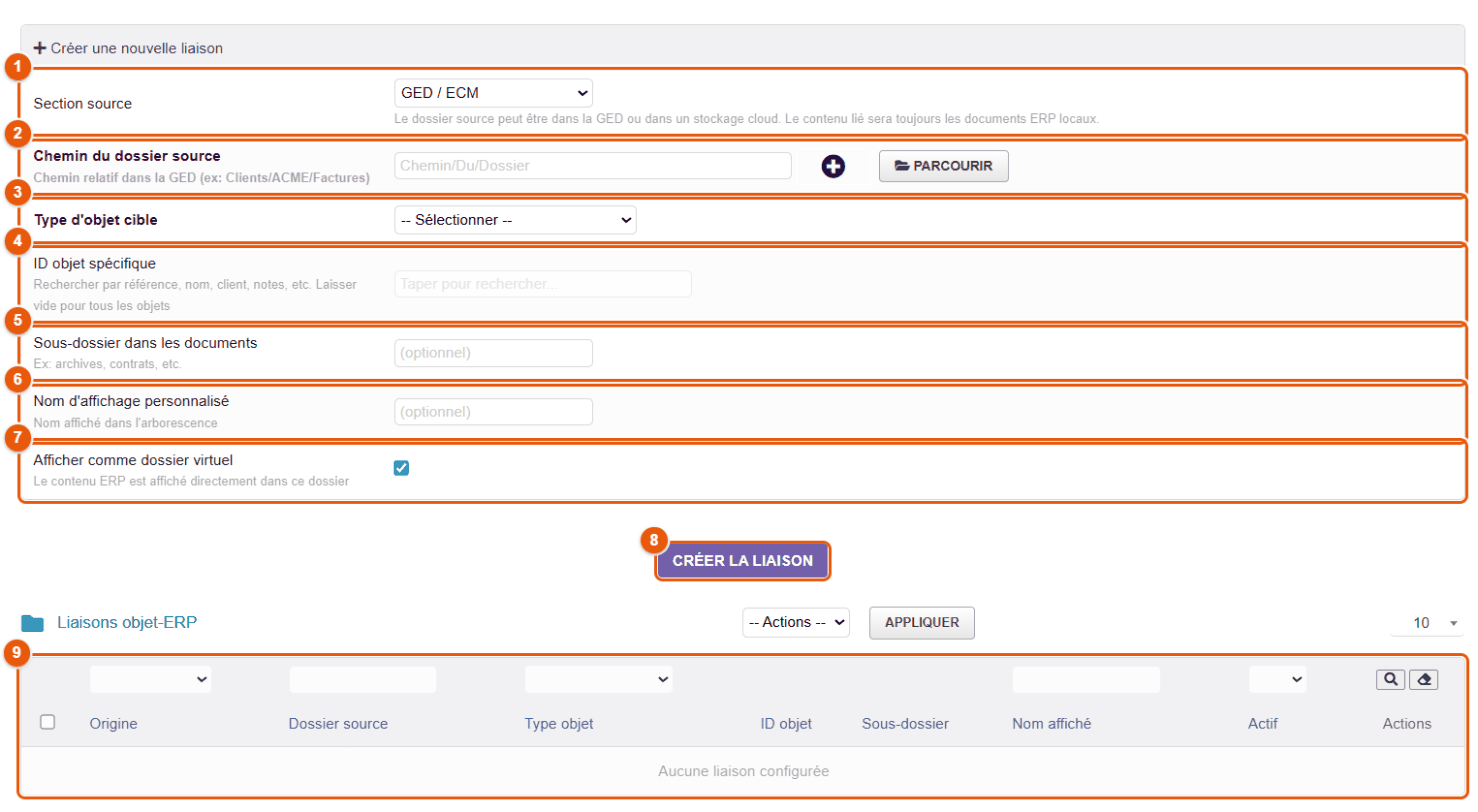Click the 'Aucune liaison configurée' empty row text
1478x812 pixels.
pos(743,771)
